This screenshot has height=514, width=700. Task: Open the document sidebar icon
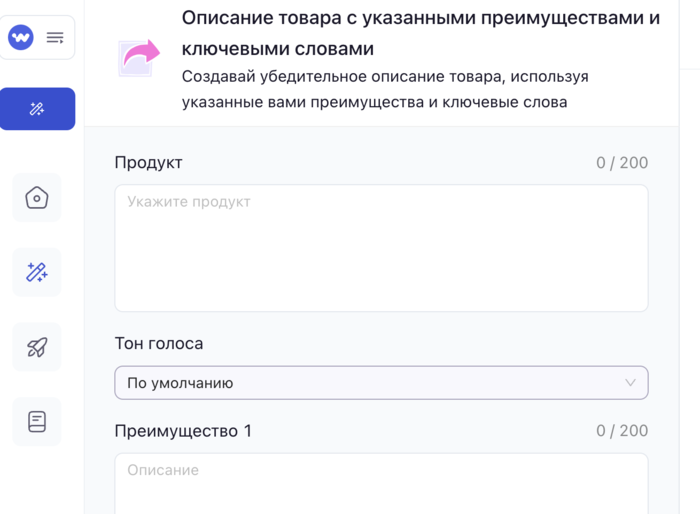coord(37,422)
